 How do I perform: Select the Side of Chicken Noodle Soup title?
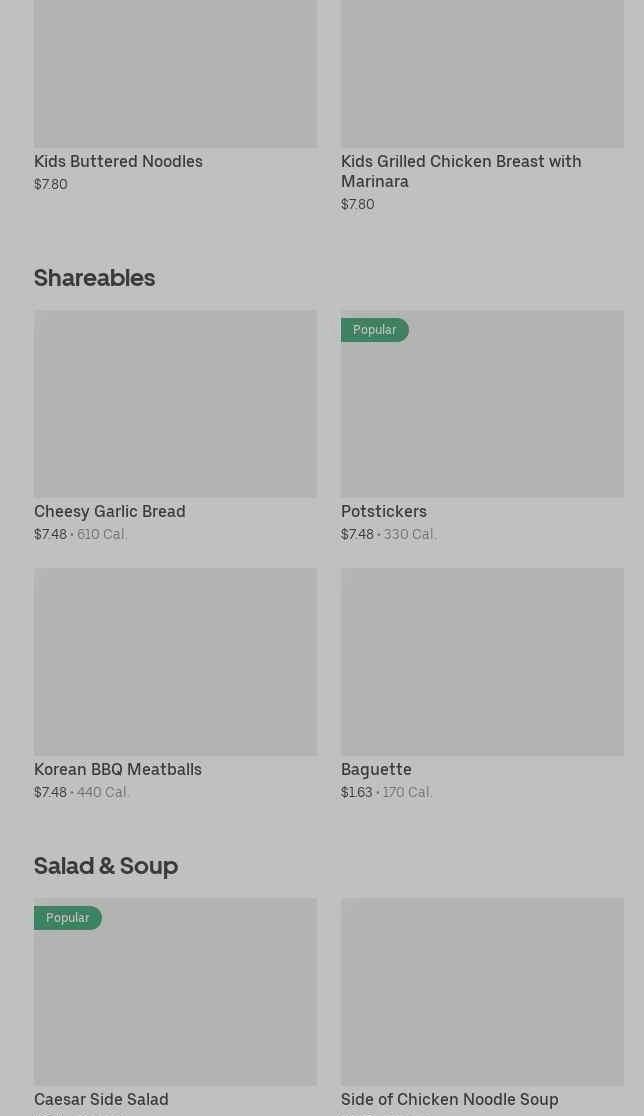pos(449,1099)
